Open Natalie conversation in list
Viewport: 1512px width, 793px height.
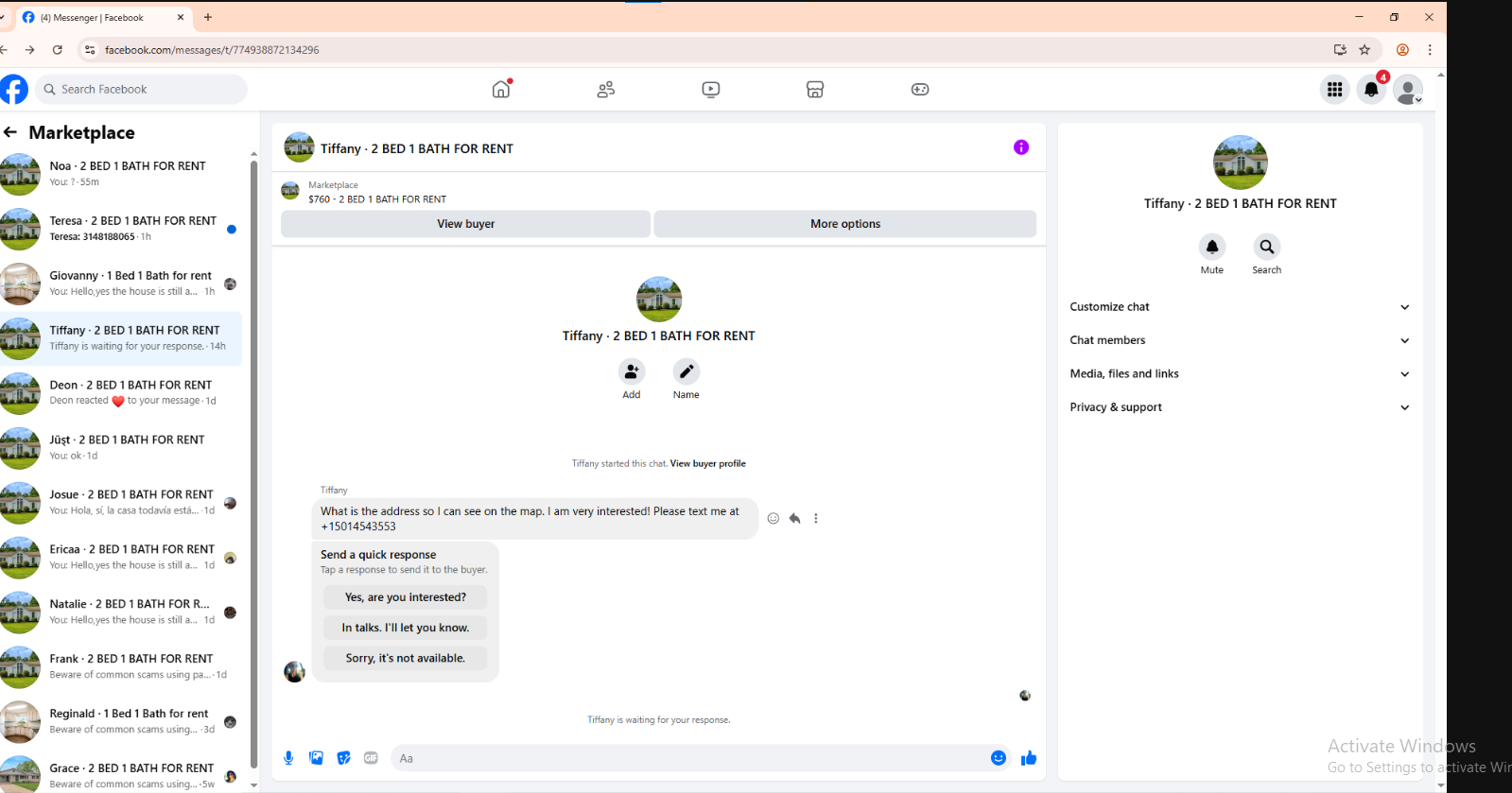tap(121, 613)
